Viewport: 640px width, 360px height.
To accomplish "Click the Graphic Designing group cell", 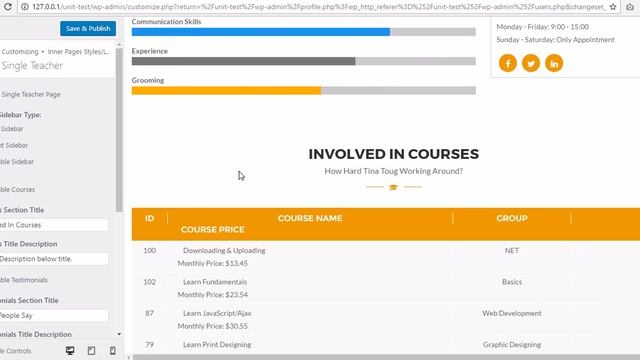I will point(512,345).
